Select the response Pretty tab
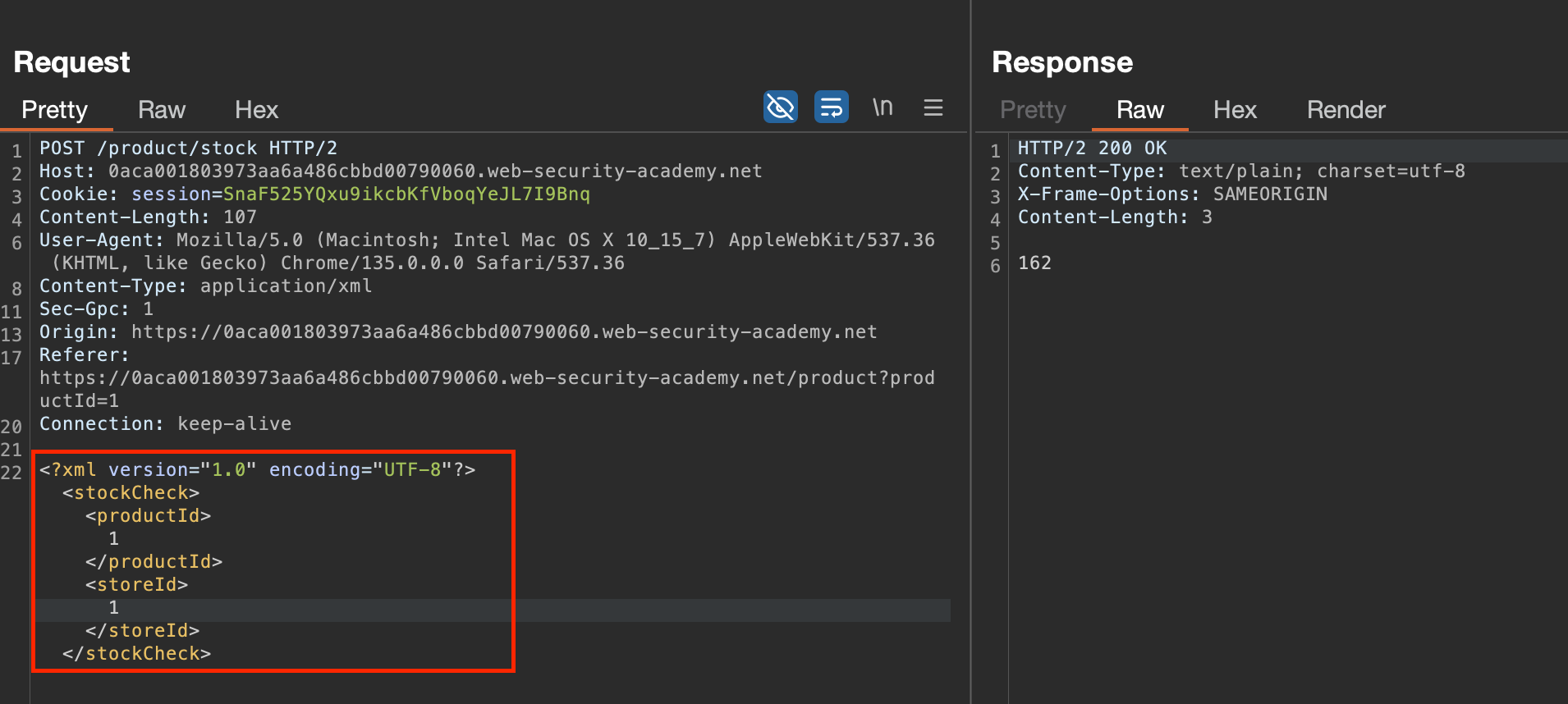Screen dimensions: 1568x704 click(x=1032, y=110)
